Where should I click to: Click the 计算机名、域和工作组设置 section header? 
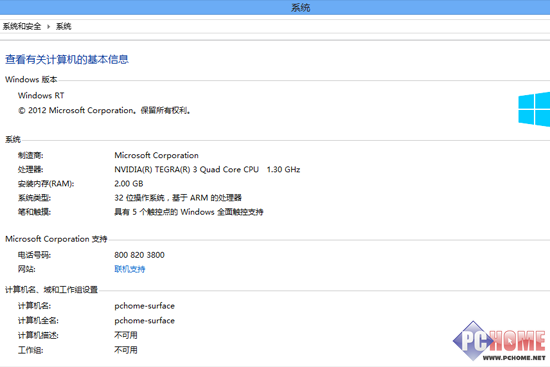click(x=51, y=289)
